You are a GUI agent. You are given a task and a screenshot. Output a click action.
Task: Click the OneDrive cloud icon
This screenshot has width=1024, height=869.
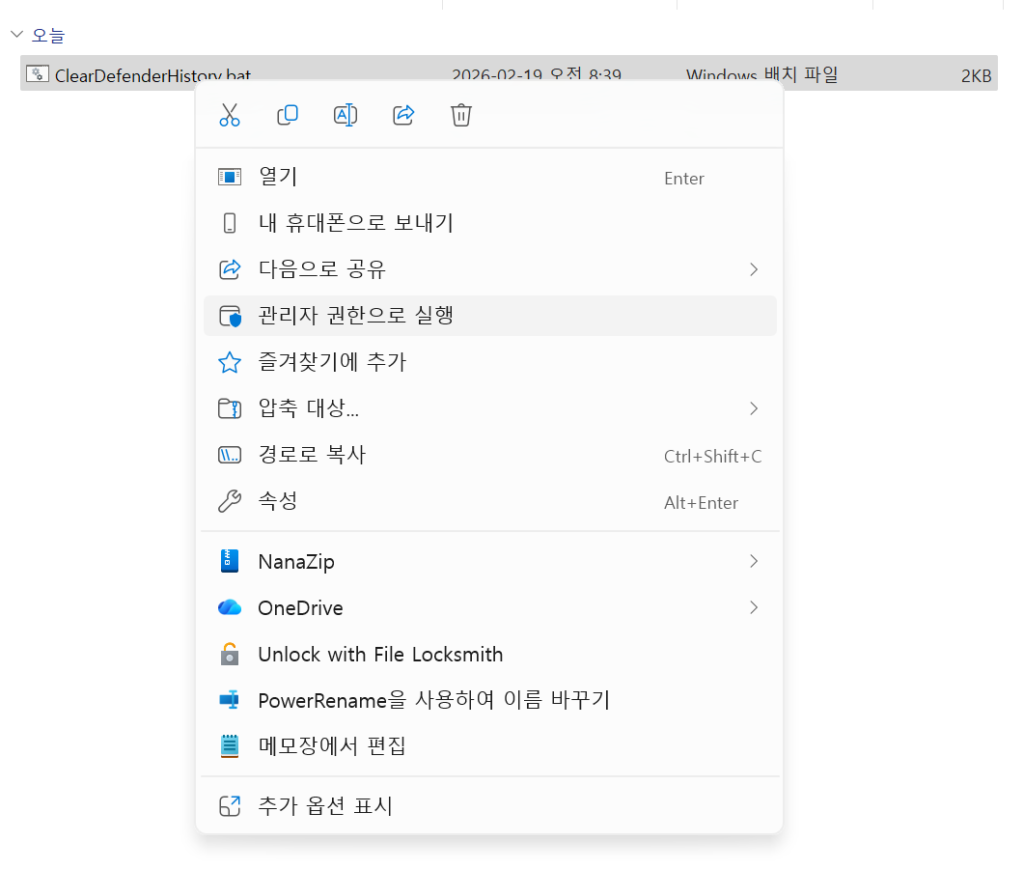[x=230, y=608]
